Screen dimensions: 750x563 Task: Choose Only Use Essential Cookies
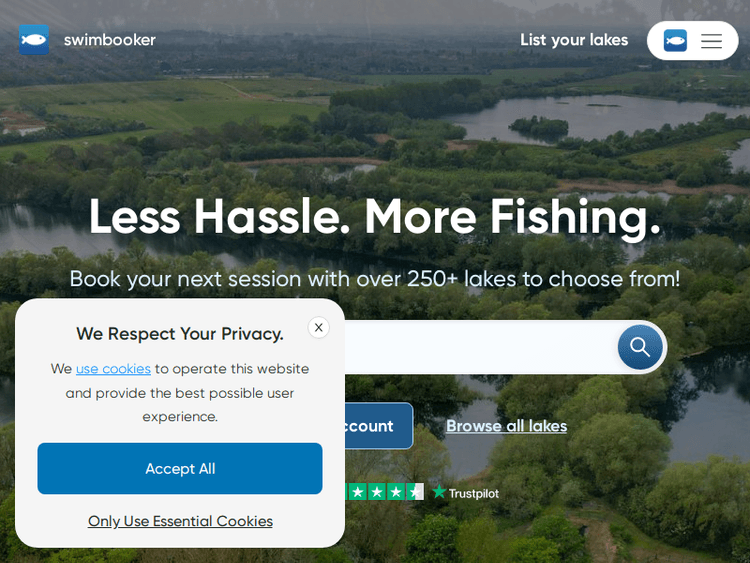point(180,521)
